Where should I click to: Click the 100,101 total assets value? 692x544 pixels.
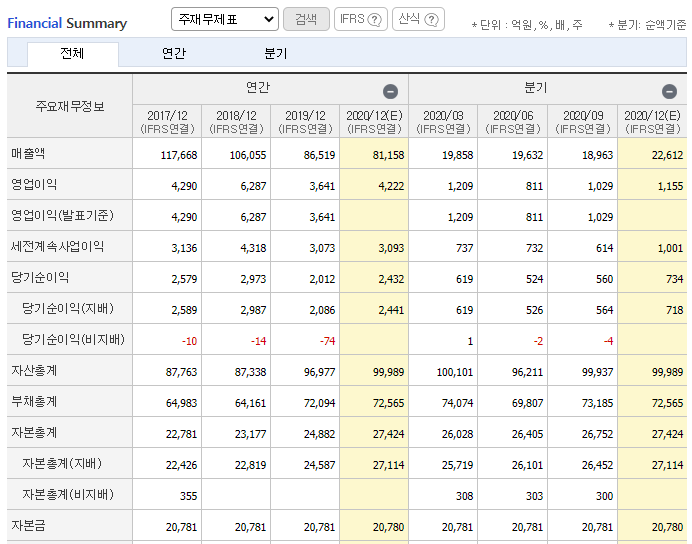point(455,372)
